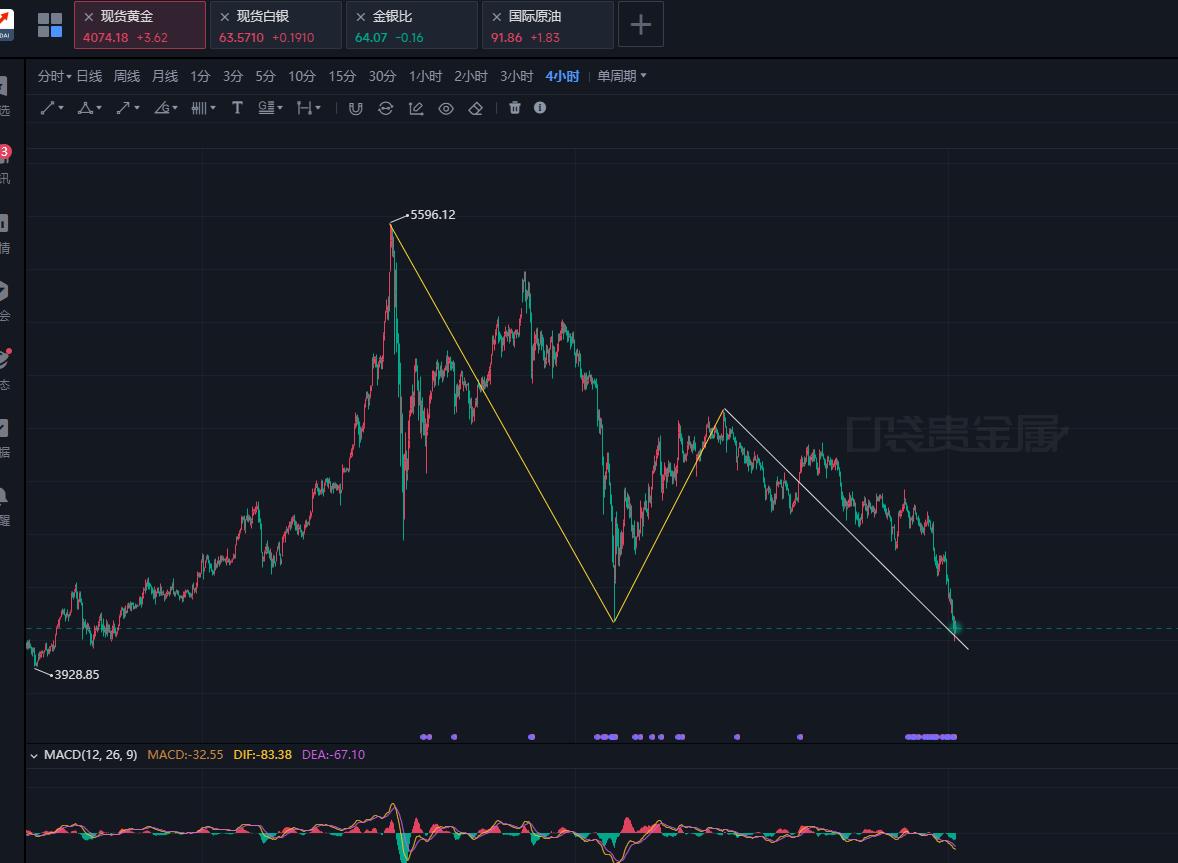Delete all drawings with the trash icon
Screen dimensions: 1178x863
515,107
